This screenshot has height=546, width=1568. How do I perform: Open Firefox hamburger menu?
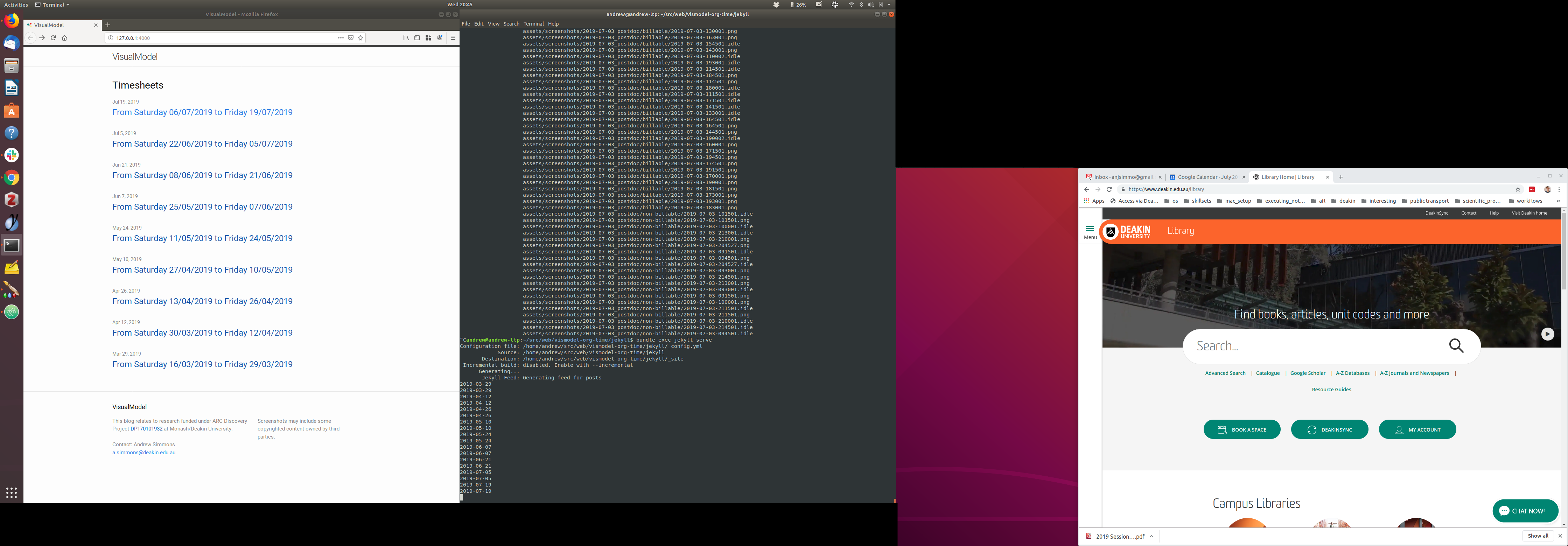[x=453, y=38]
